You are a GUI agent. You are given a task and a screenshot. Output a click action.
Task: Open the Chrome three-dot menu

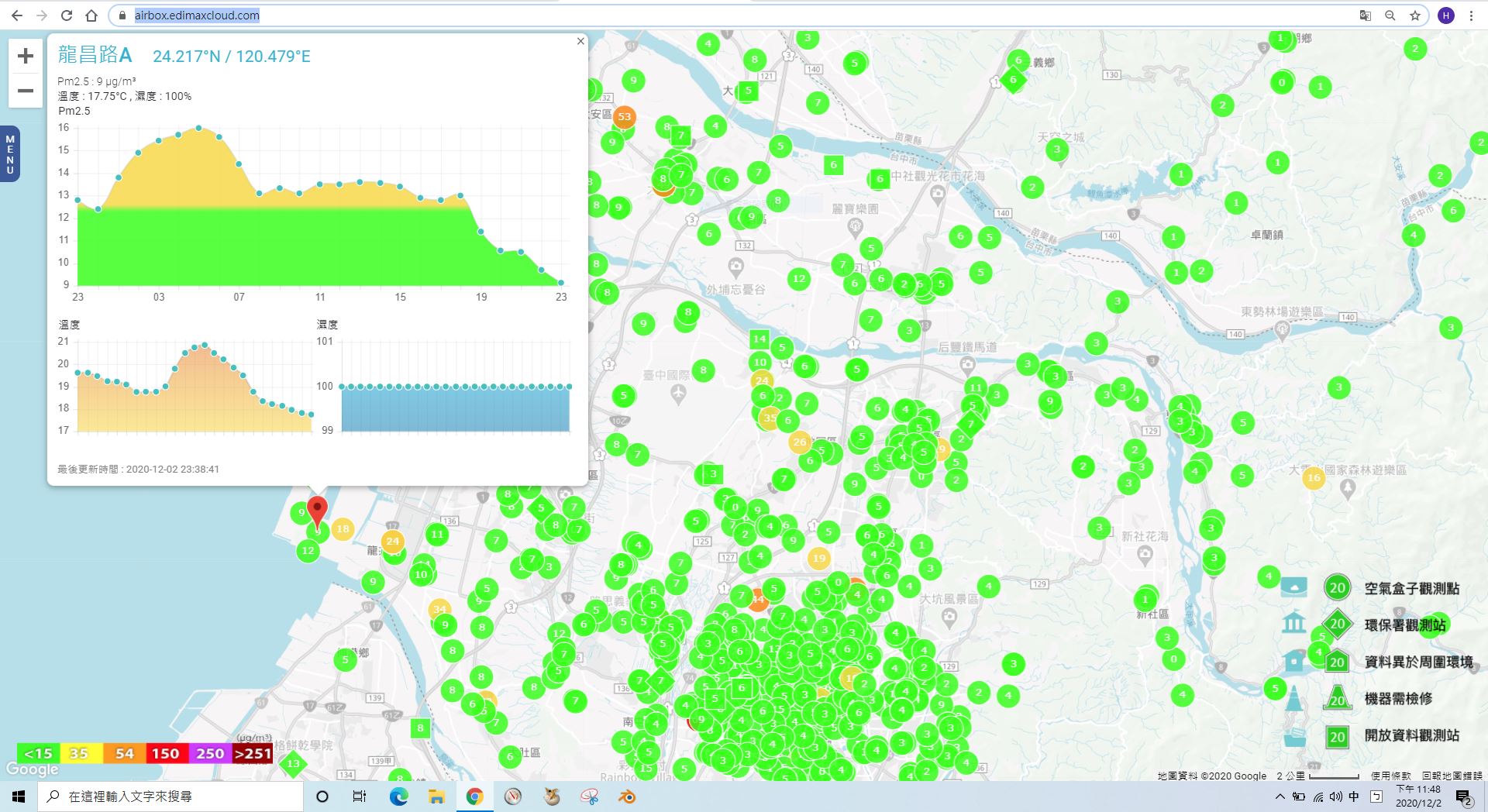point(1471,15)
